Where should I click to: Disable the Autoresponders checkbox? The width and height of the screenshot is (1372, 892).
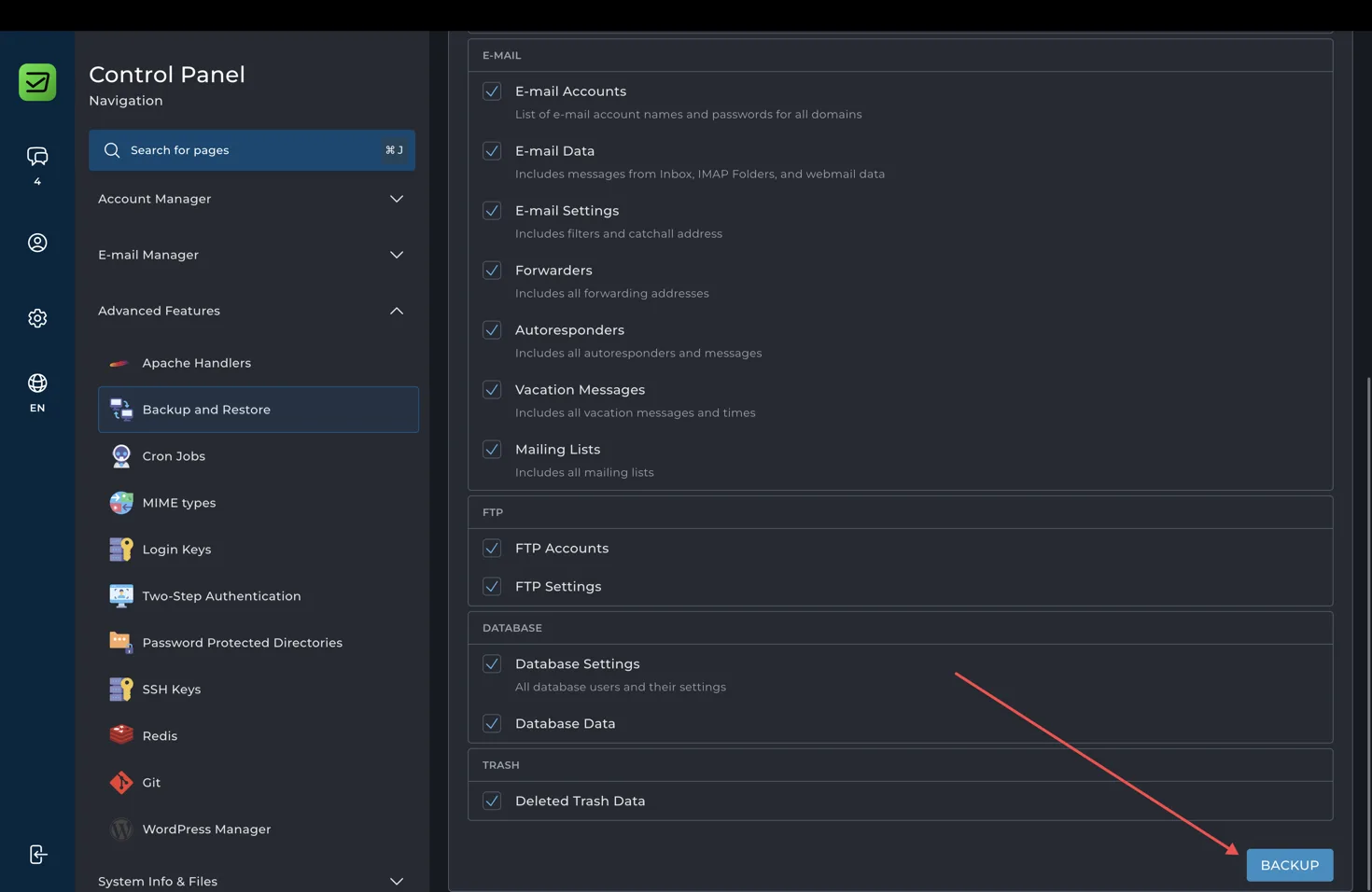492,330
